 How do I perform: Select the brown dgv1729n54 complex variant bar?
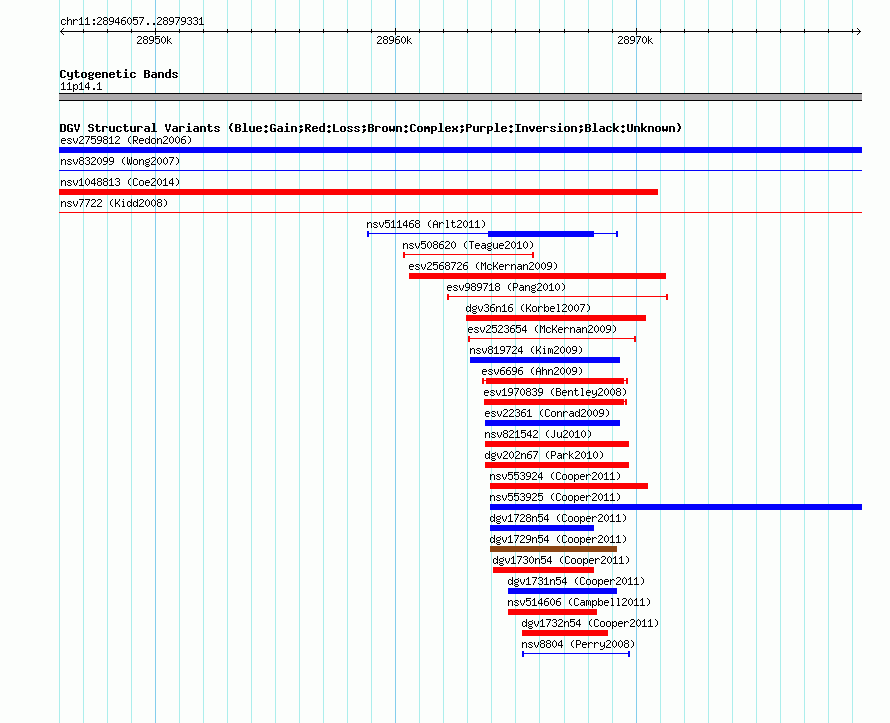[553, 549]
